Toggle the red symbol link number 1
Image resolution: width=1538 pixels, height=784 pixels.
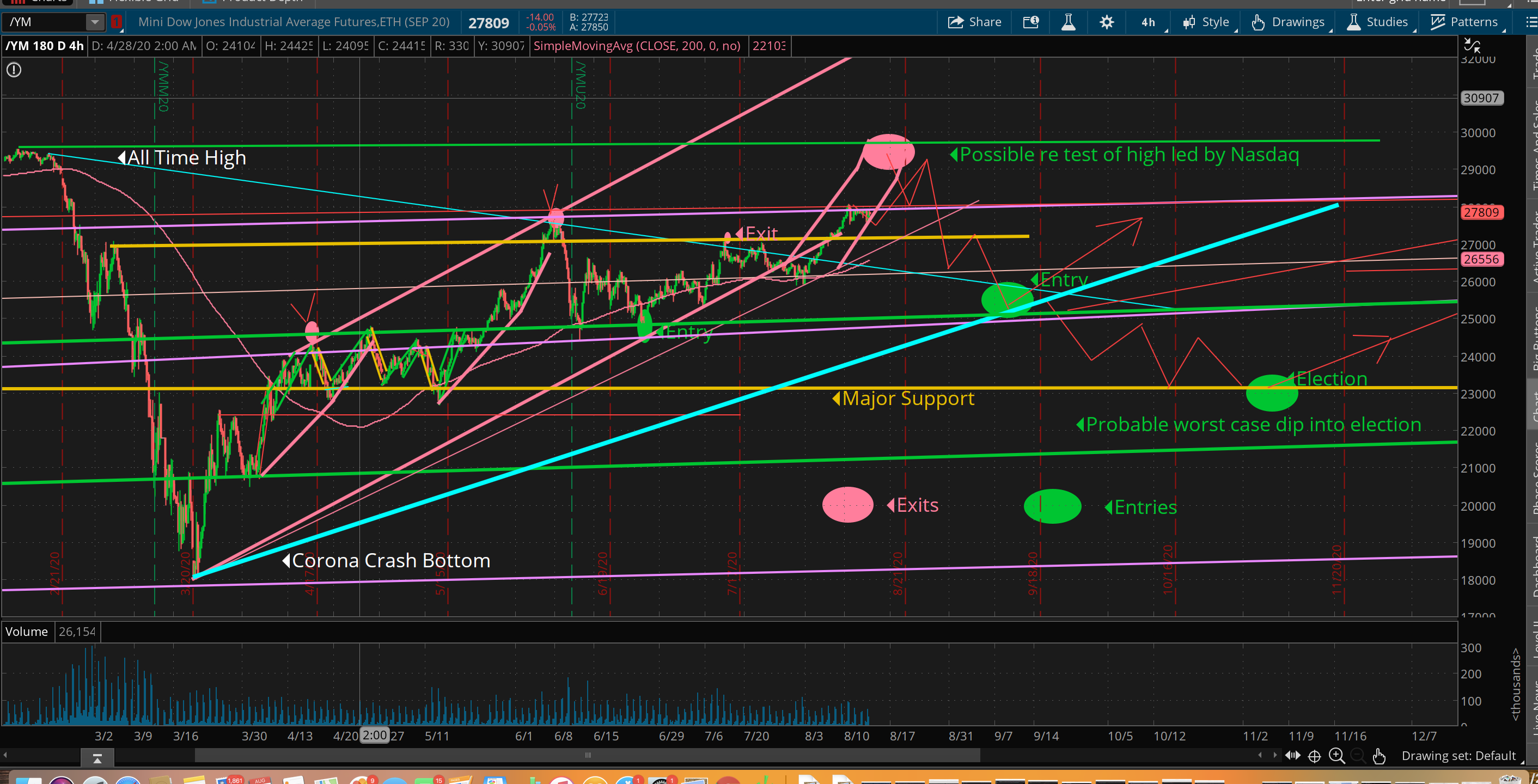117,22
